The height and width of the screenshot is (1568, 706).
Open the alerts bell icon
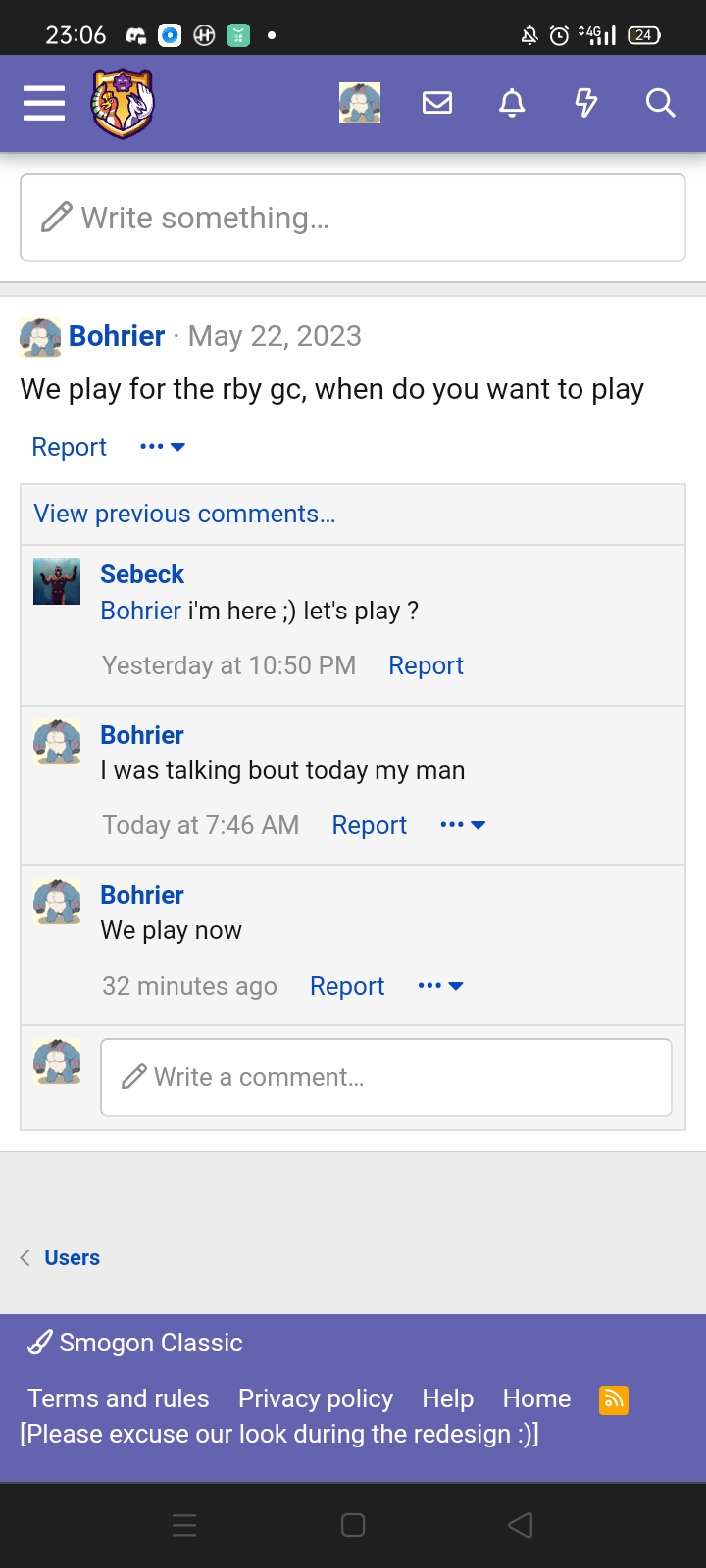[x=512, y=103]
